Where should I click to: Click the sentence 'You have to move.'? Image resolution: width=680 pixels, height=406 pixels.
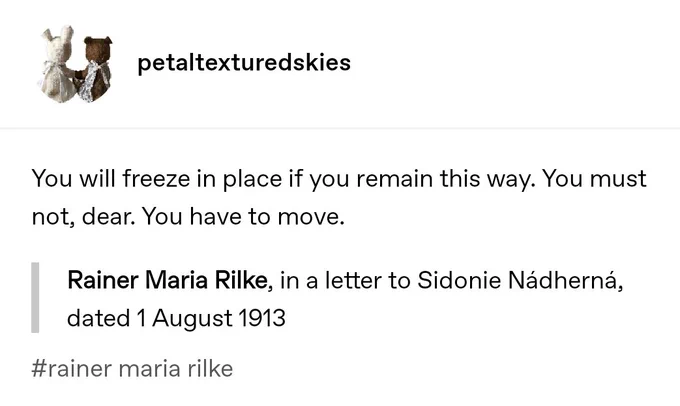243,216
